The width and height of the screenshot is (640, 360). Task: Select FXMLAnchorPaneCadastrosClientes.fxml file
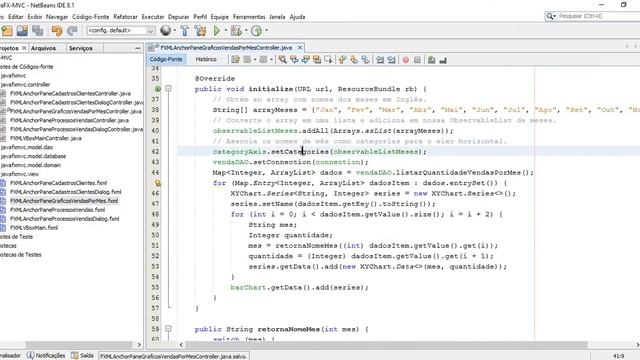58,183
